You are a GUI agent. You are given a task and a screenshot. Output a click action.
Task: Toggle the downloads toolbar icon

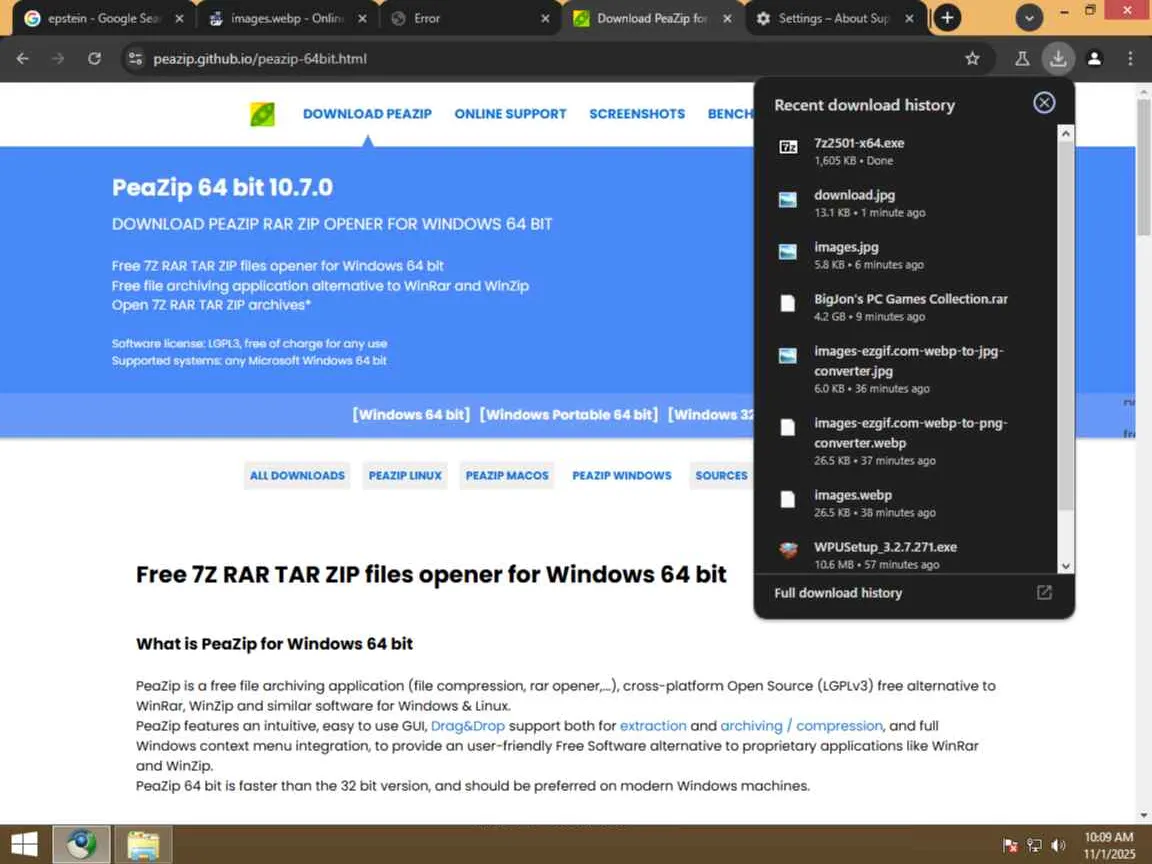coord(1058,59)
